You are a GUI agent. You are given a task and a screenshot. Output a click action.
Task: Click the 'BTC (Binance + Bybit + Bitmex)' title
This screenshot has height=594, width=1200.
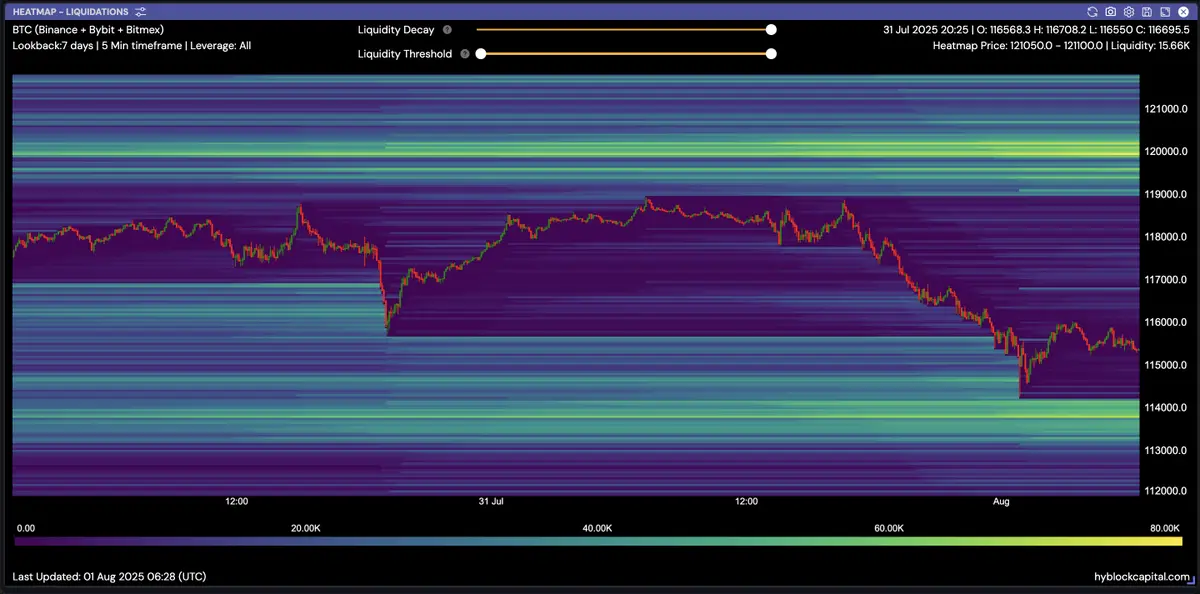pos(88,30)
